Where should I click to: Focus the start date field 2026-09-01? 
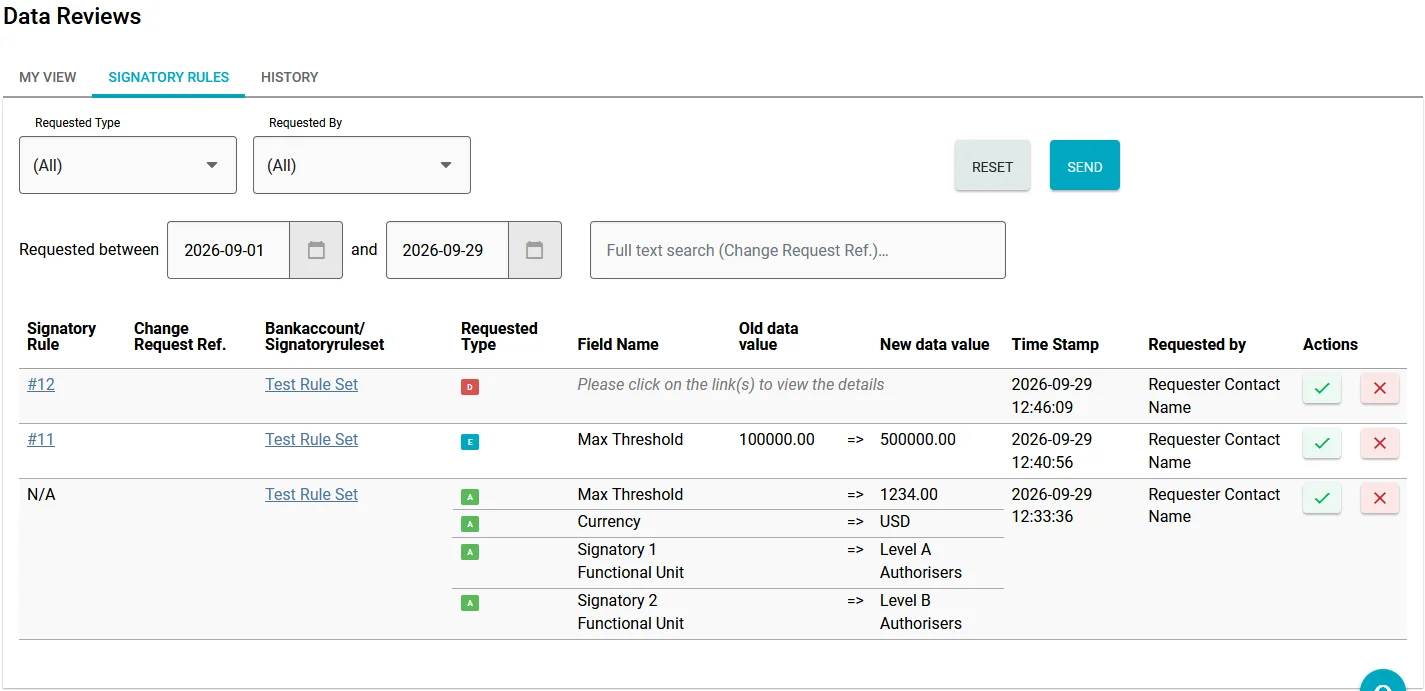tap(229, 250)
